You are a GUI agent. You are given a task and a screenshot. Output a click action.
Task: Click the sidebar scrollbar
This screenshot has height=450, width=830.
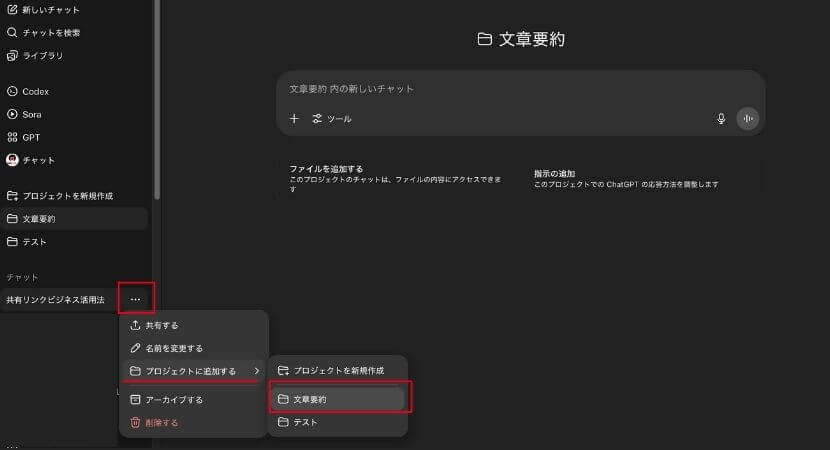(x=156, y=100)
